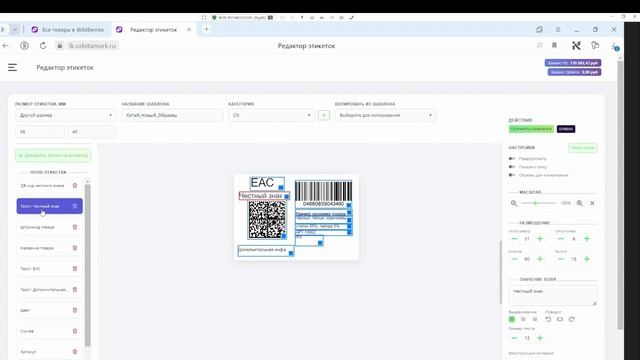Image resolution: width=640 pixels, height=360 pixels.
Task: Open the Категория dropdown
Action: [x=271, y=116]
